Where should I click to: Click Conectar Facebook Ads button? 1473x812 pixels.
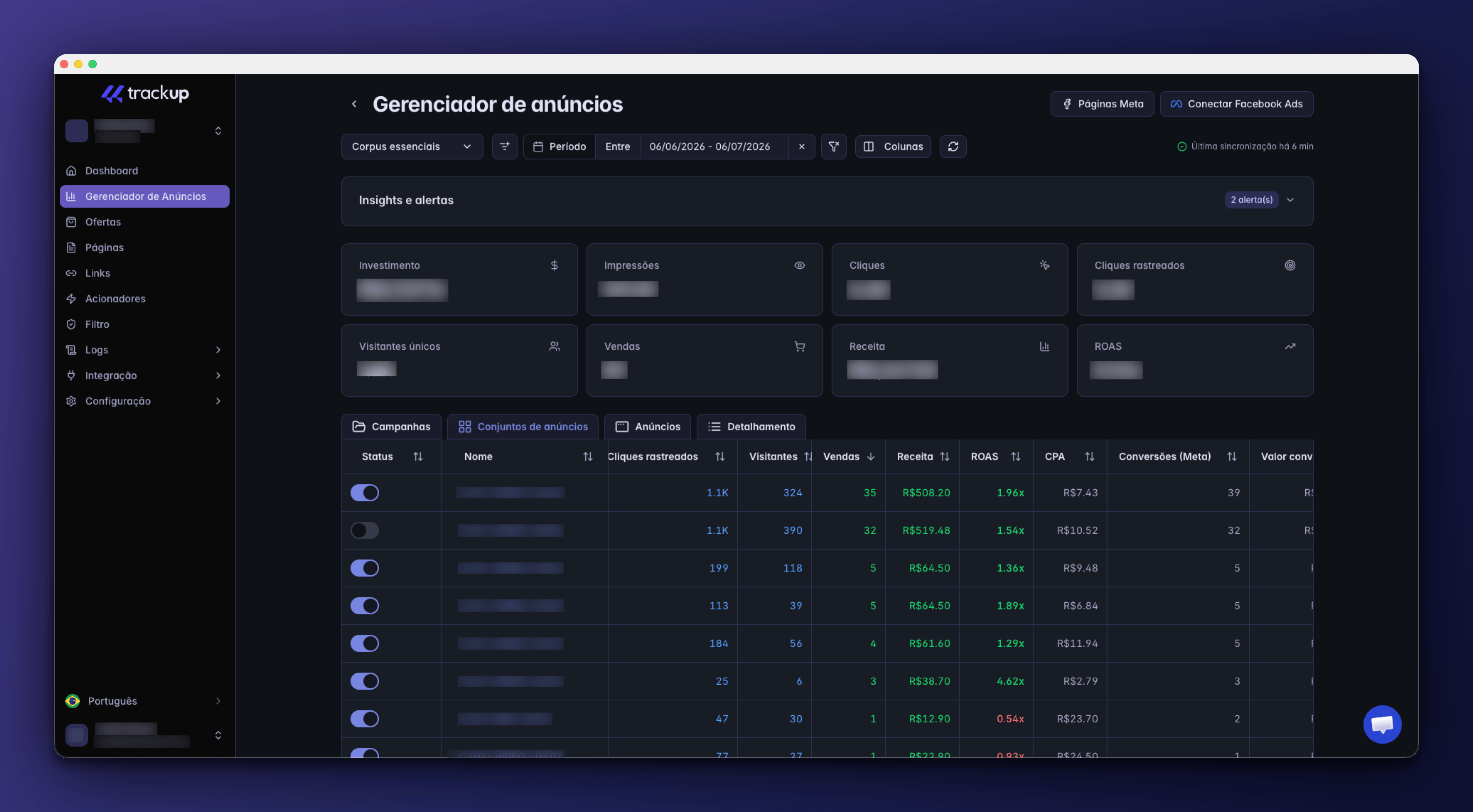point(1236,104)
